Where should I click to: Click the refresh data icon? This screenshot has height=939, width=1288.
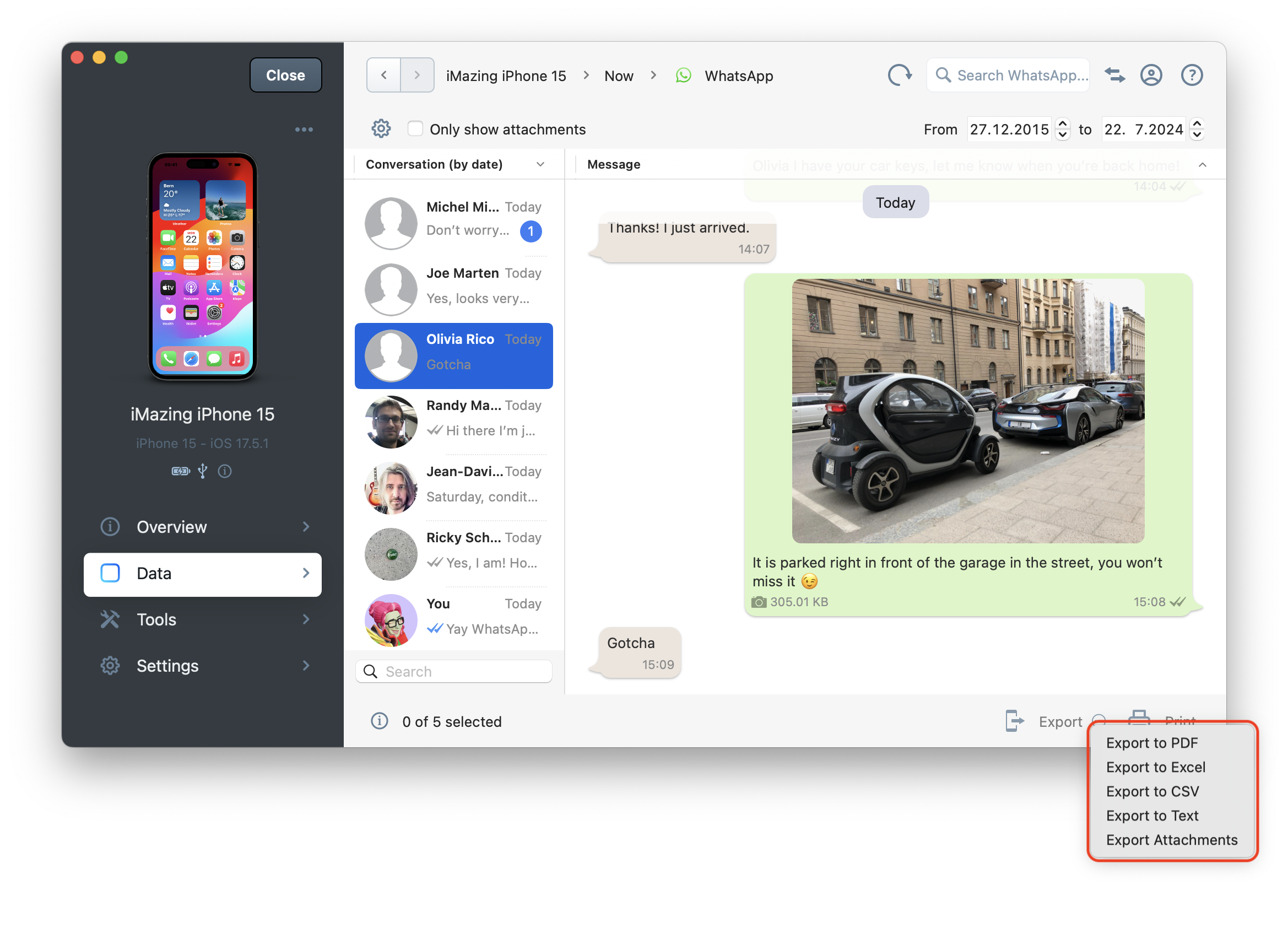click(x=900, y=75)
